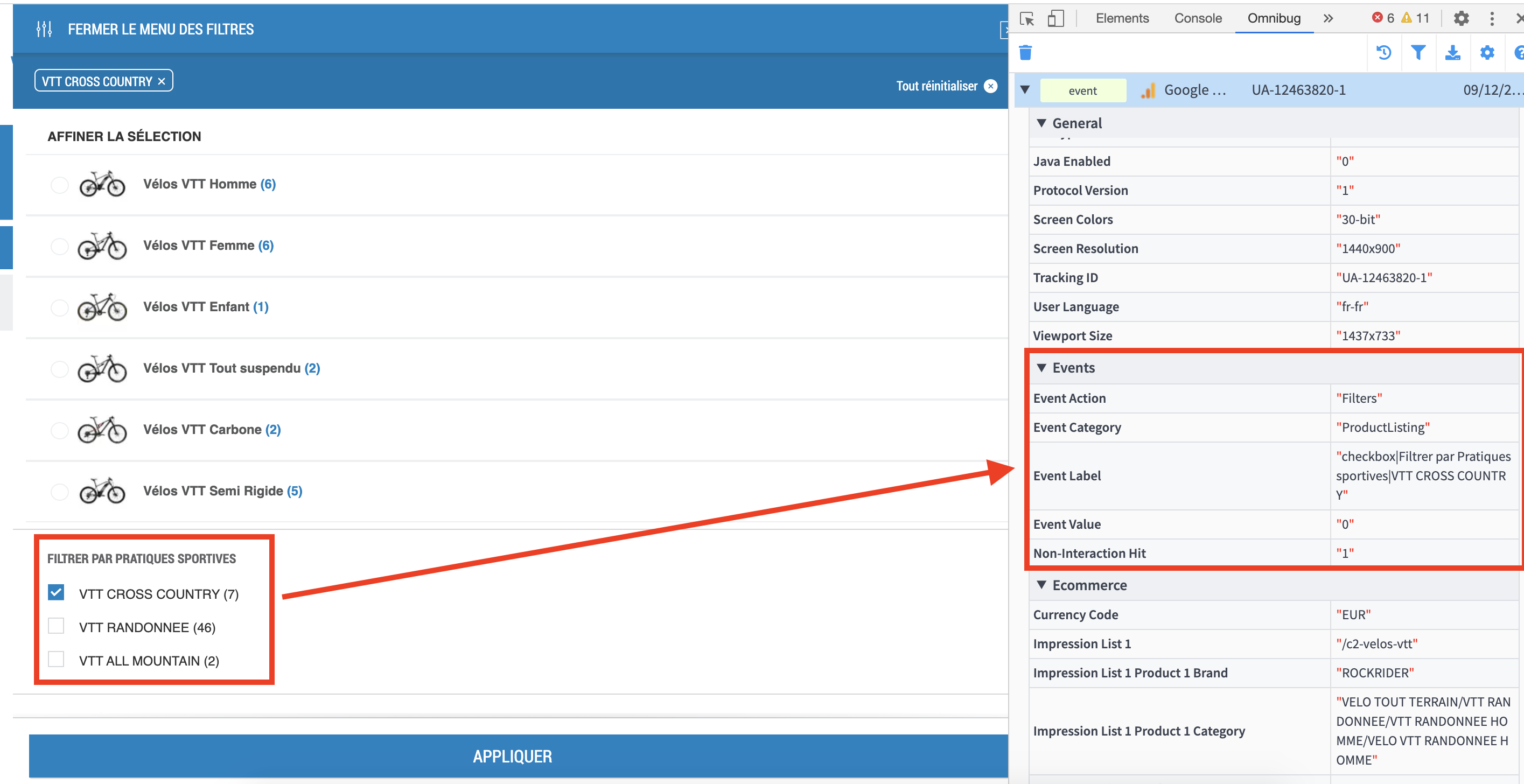Switch to the Elements tab
This screenshot has width=1524, height=784.
coord(1122,18)
